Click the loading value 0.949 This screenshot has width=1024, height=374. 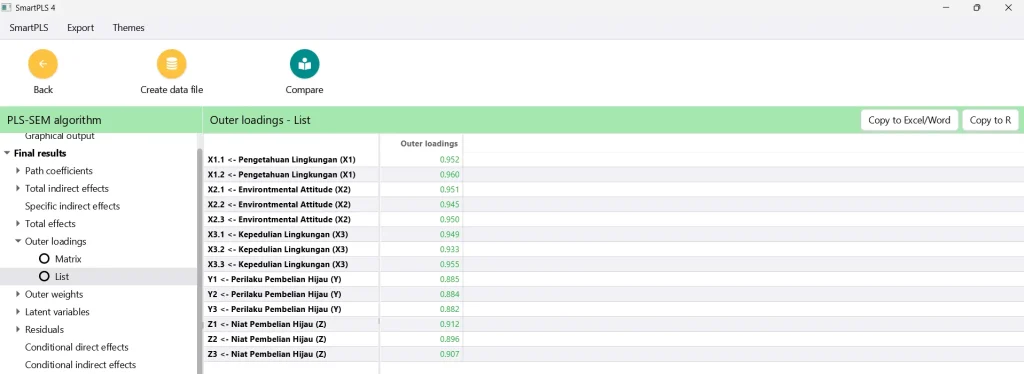[x=449, y=234]
